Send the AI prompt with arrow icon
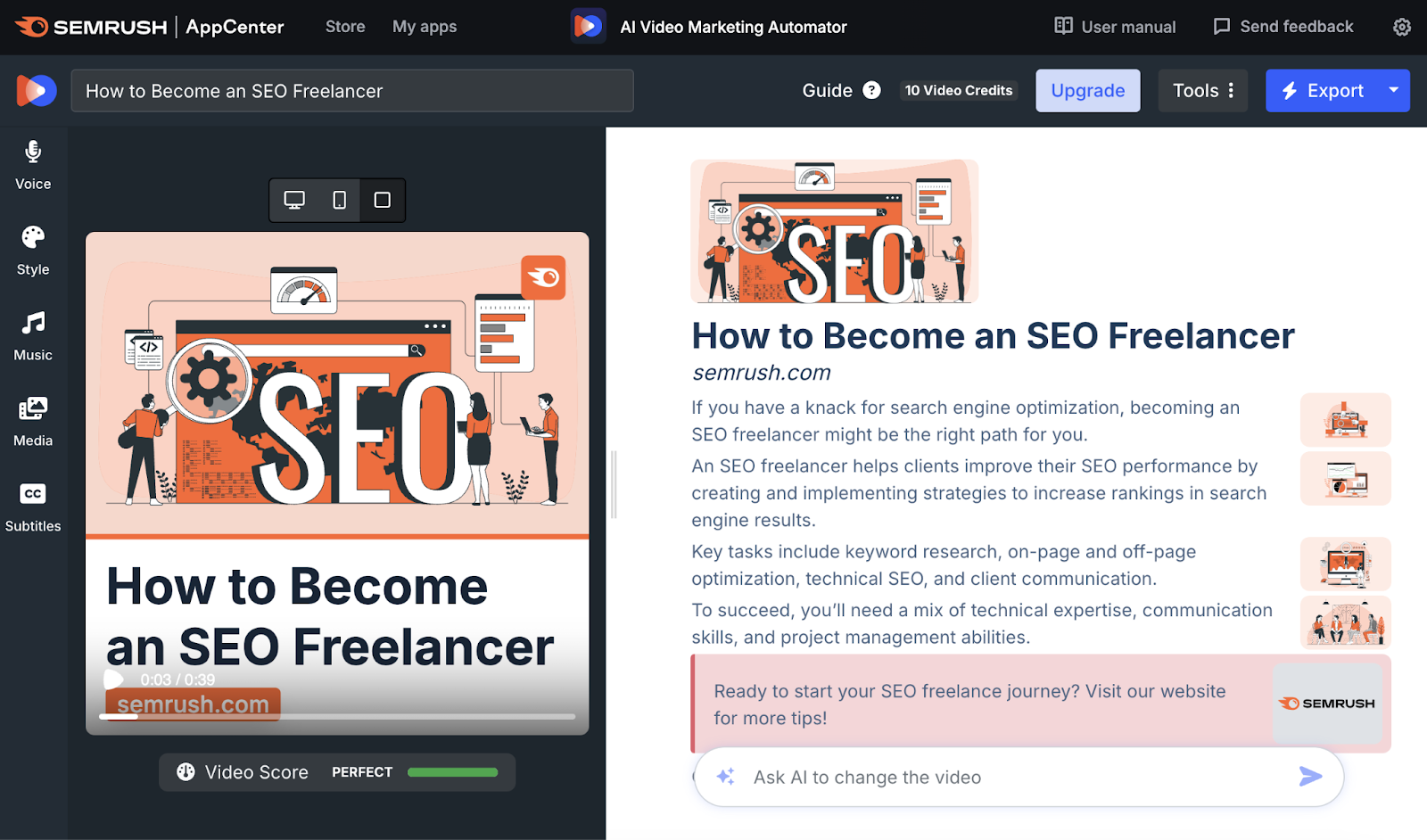This screenshot has height=840, width=1427. coord(1310,777)
